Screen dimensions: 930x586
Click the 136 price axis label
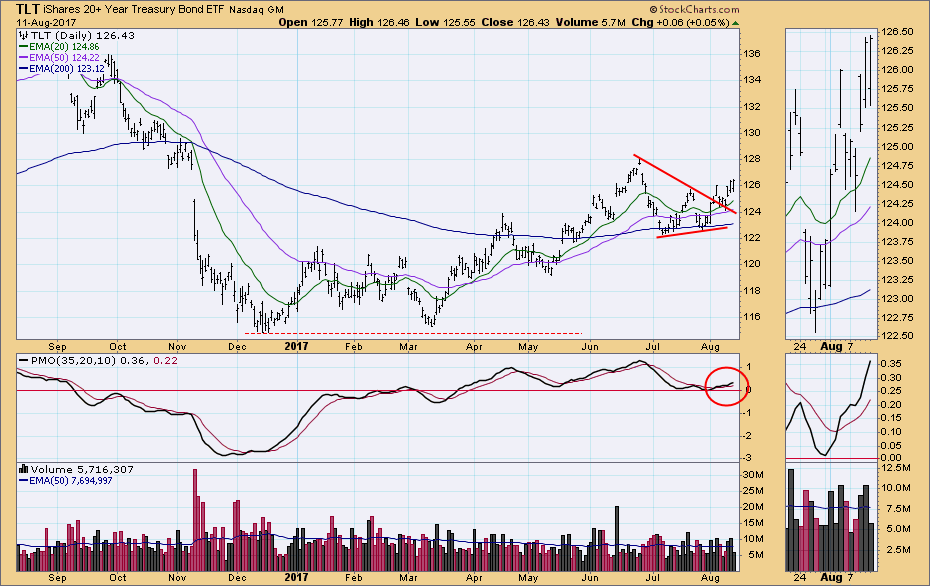752,54
